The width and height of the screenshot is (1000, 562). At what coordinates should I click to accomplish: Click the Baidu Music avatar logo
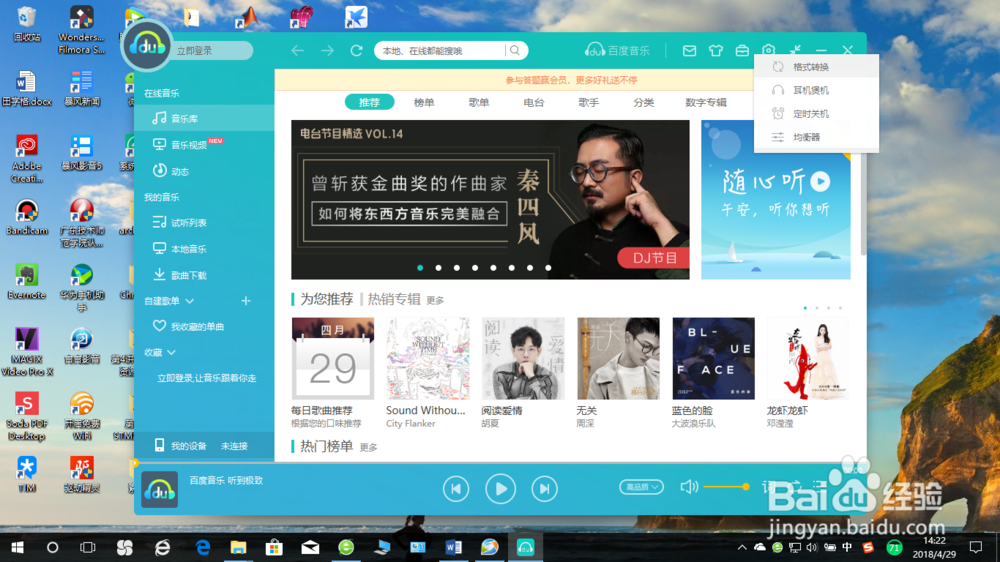click(147, 47)
